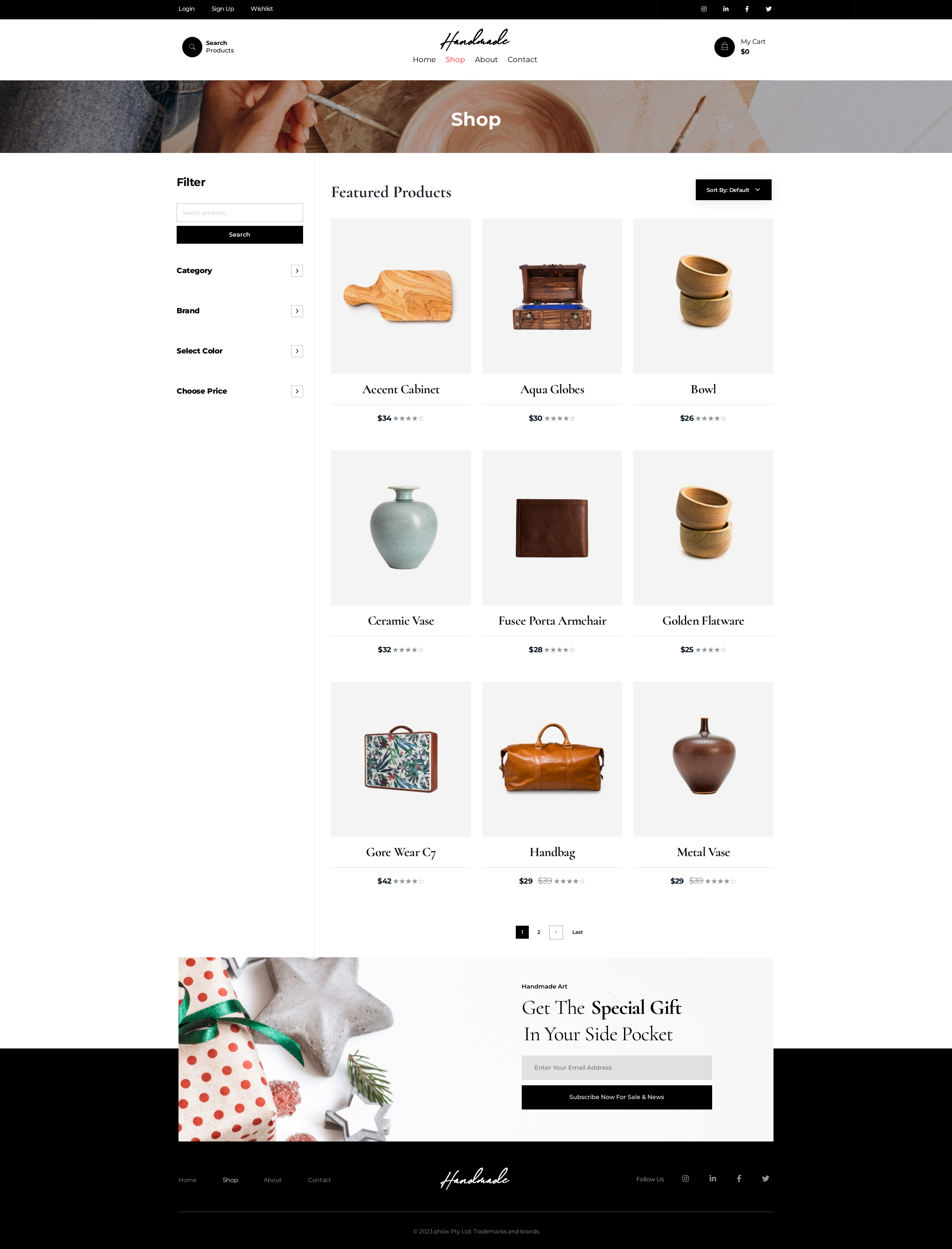Expand the Category filter
Screen dimensions: 952x1249
tap(297, 271)
